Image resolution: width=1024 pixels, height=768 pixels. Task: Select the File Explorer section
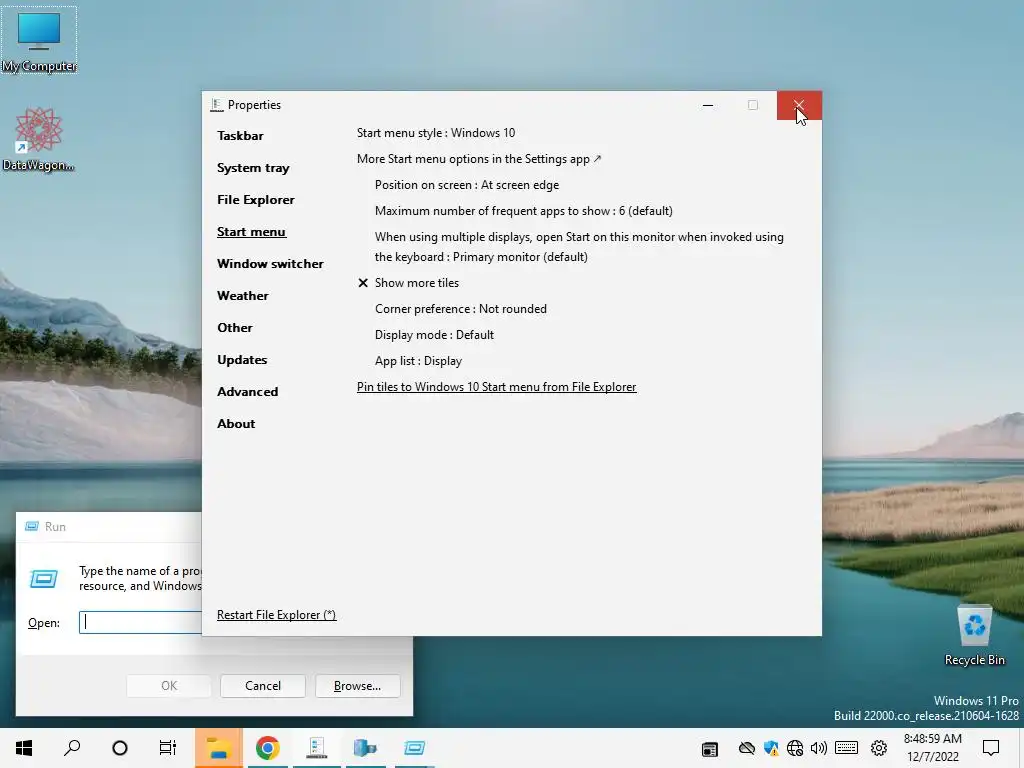[255, 200]
